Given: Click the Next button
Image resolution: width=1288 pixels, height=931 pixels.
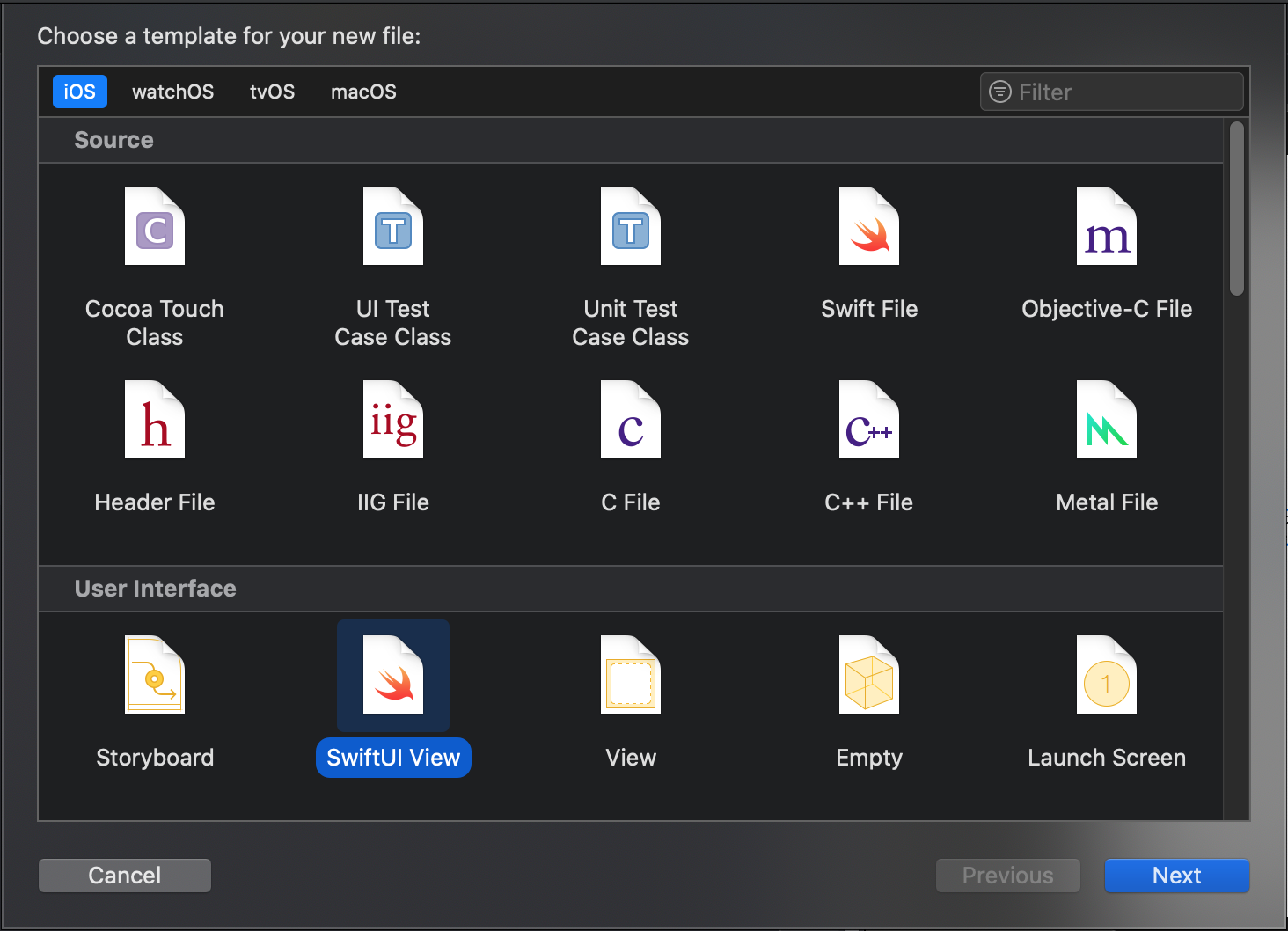Looking at the screenshot, I should pos(1176,876).
